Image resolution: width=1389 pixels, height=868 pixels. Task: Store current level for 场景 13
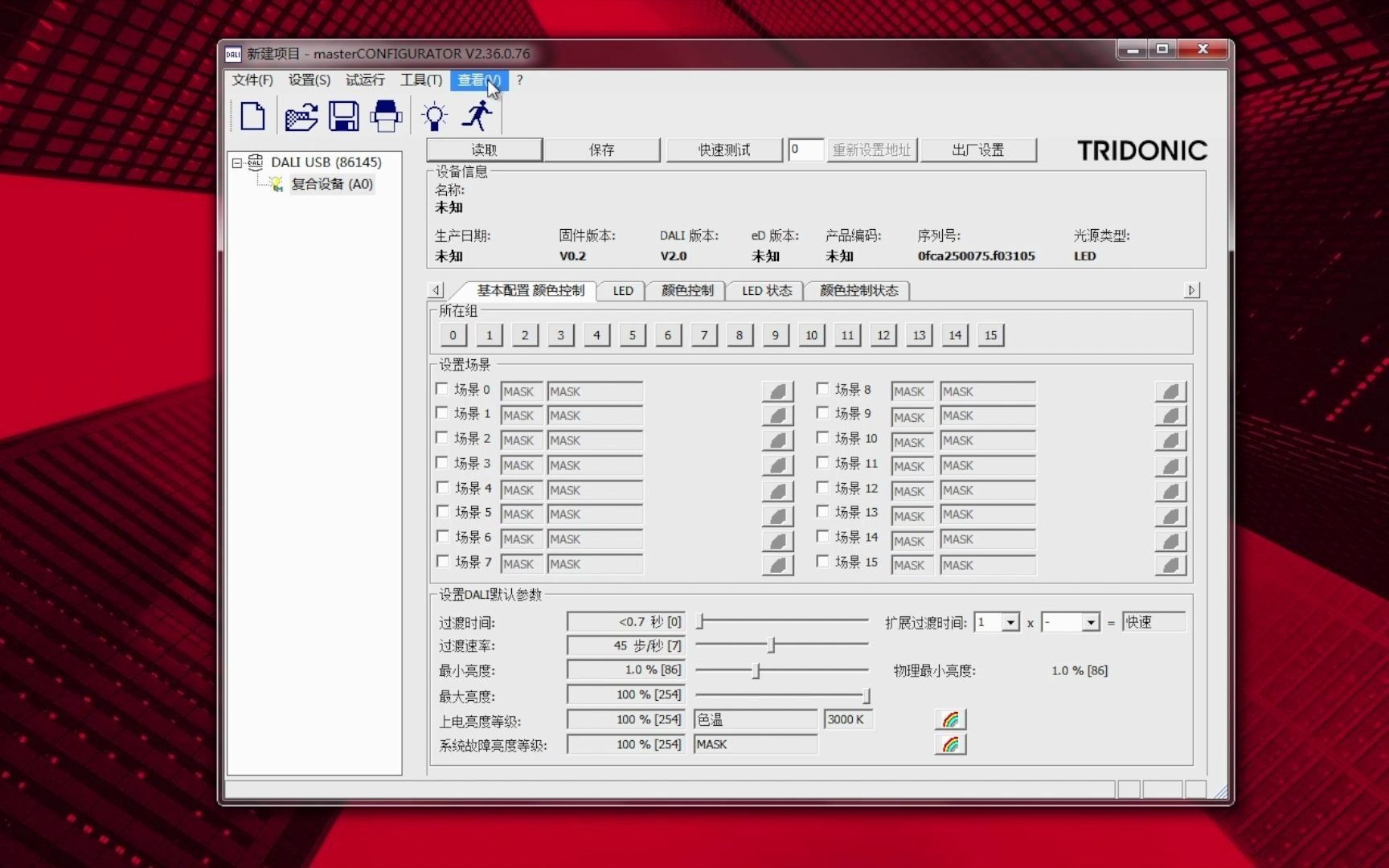click(x=1170, y=515)
